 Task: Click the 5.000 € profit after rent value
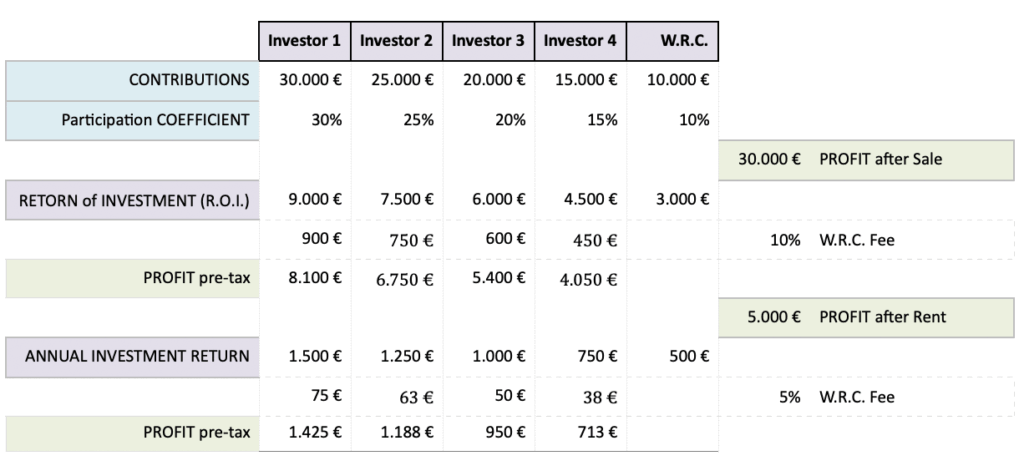[x=774, y=317]
